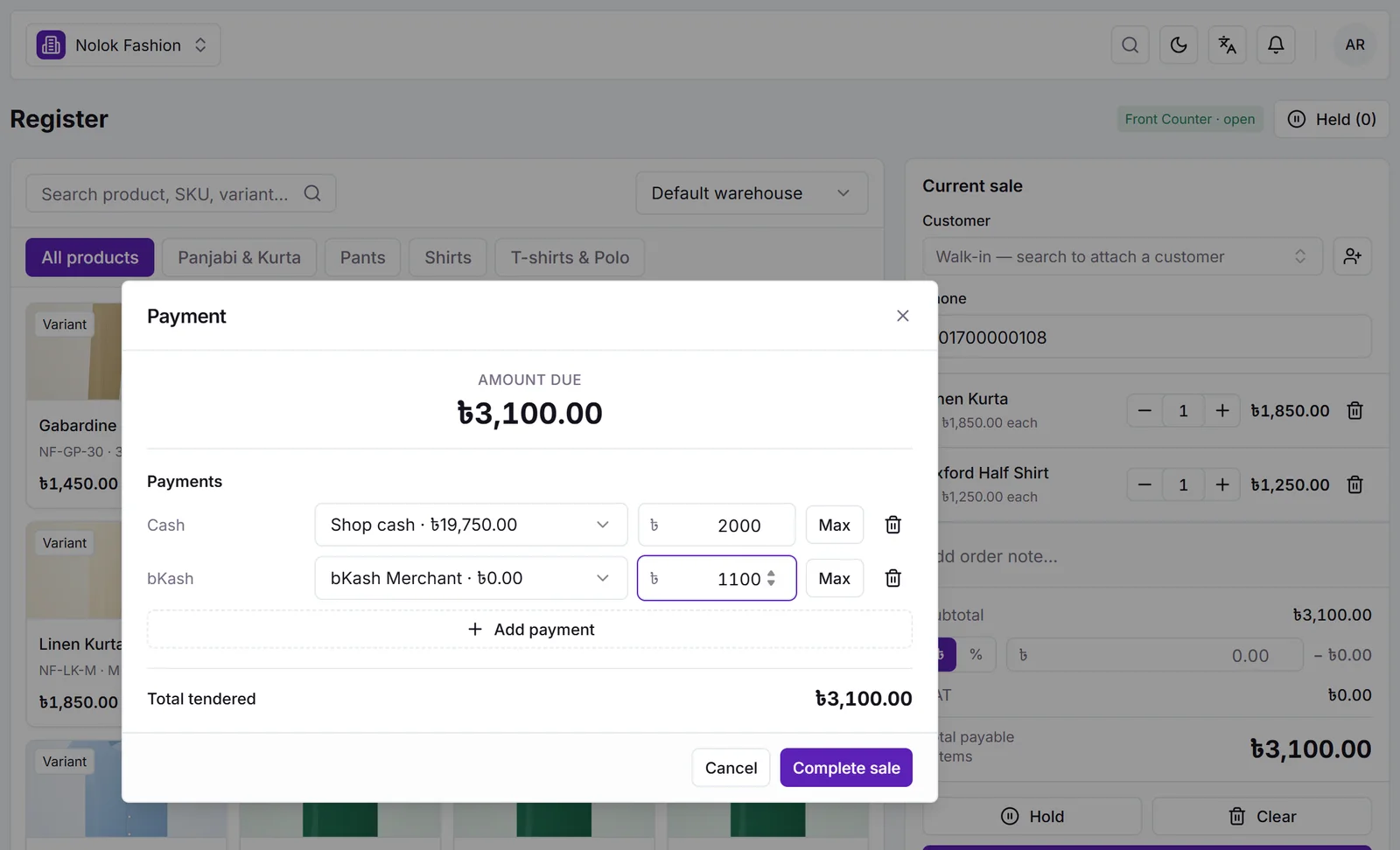The image size is (1400, 850).
Task: Click Cancel in Payment dialog
Action: pos(731,768)
